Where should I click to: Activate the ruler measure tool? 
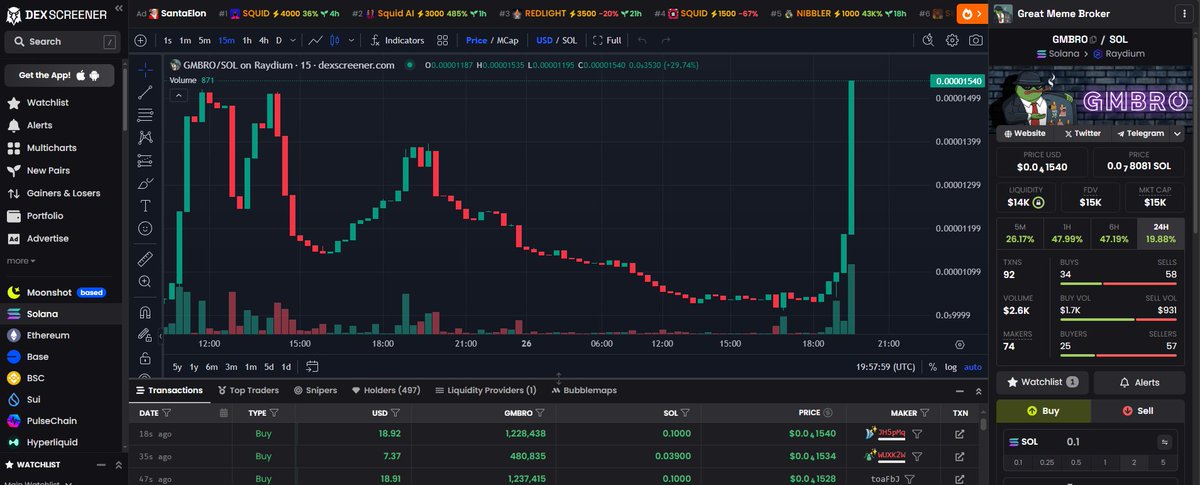coord(145,259)
